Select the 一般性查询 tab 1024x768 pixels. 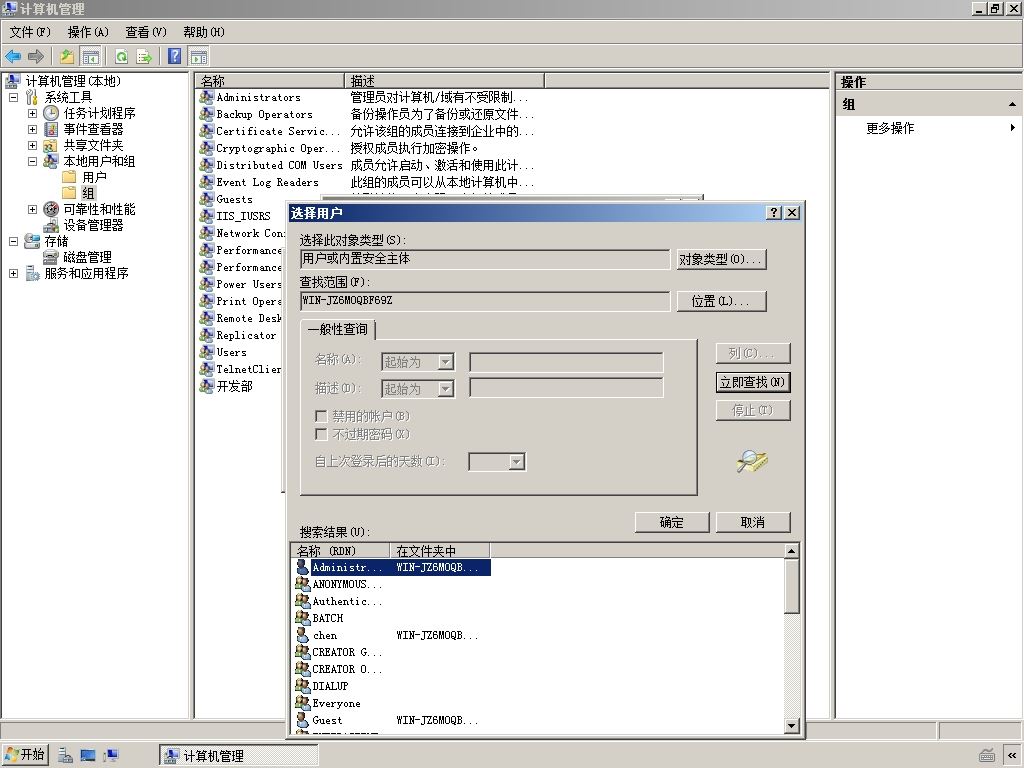pos(338,329)
